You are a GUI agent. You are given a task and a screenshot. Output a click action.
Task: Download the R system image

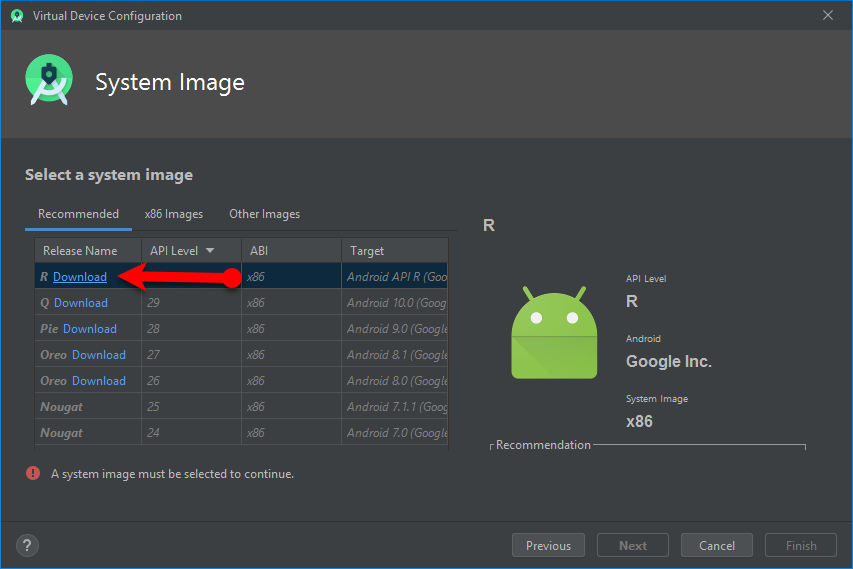pos(80,277)
